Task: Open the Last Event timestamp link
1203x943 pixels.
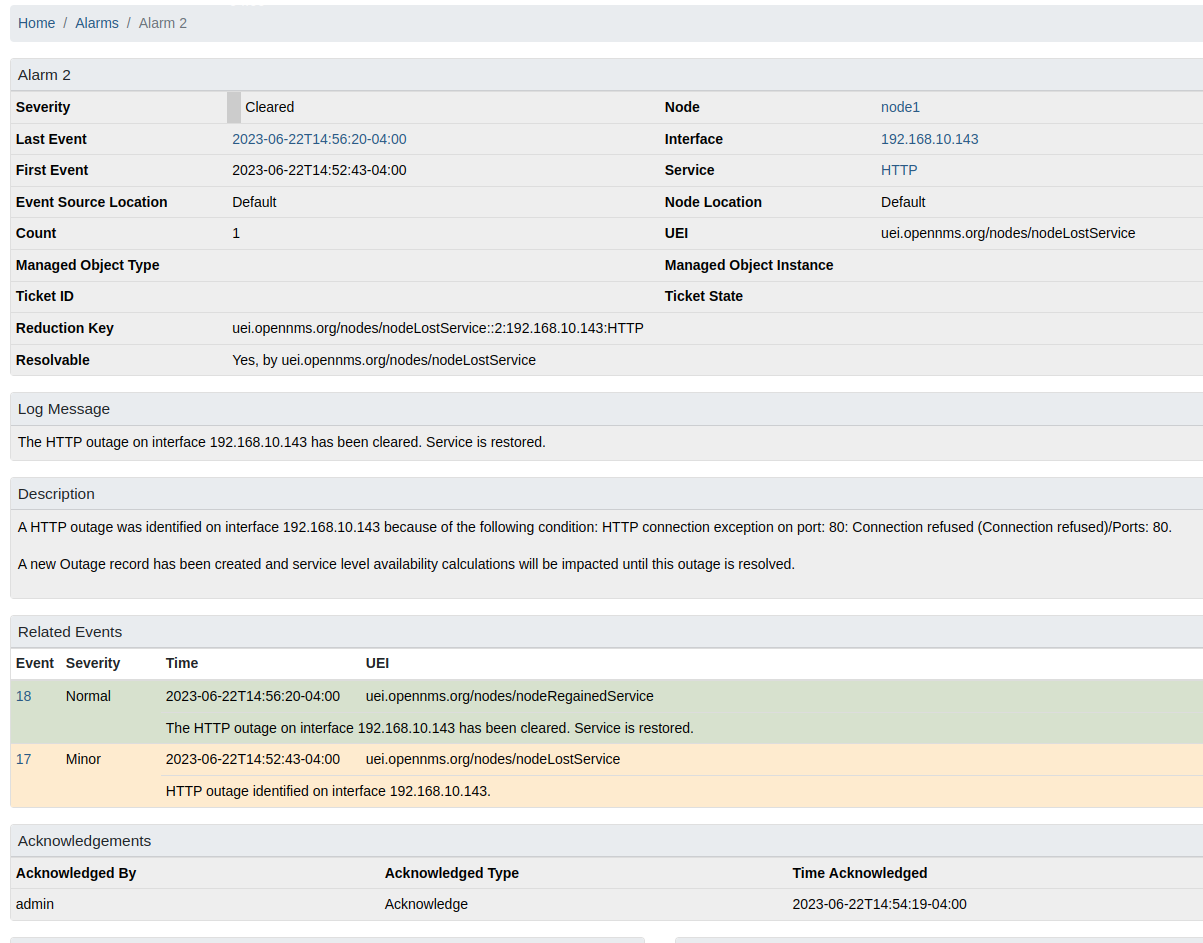Action: (x=319, y=139)
